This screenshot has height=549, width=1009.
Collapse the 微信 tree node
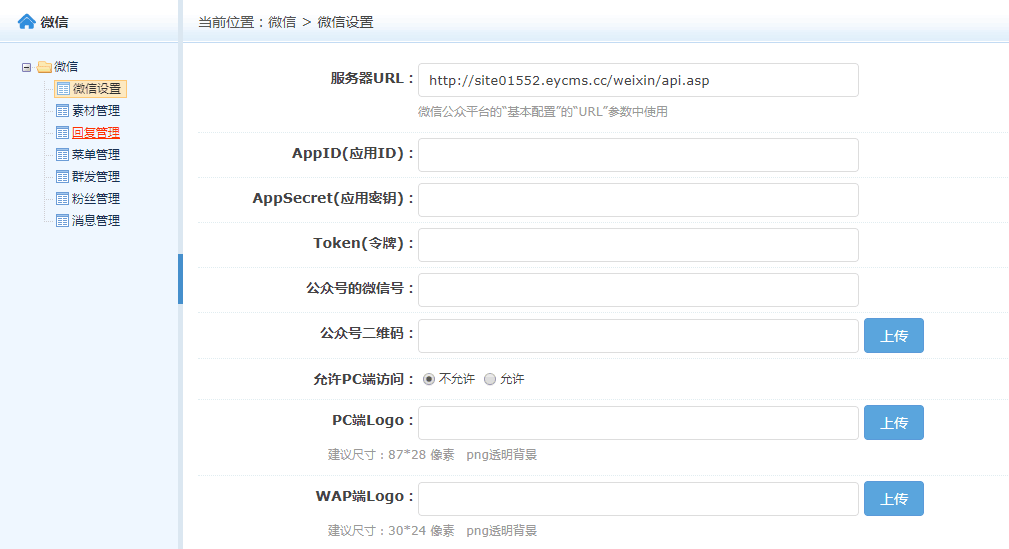pos(26,67)
